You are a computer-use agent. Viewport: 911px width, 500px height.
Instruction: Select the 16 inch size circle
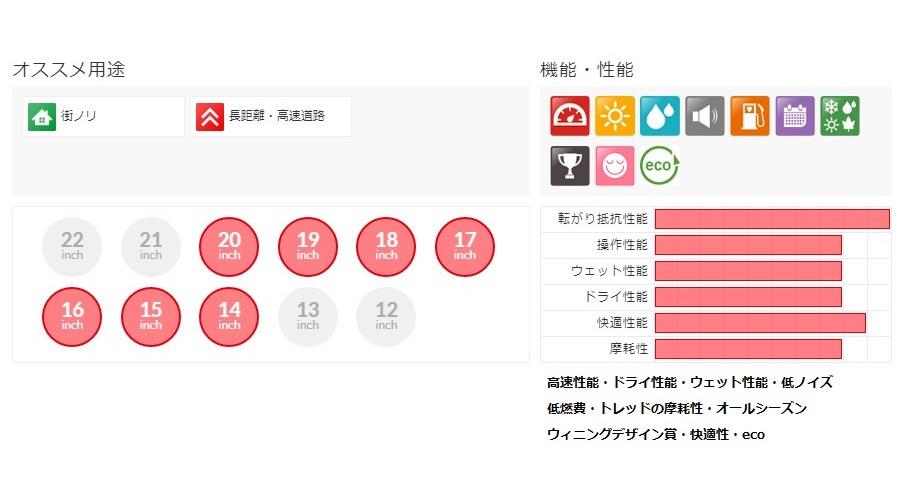point(72,317)
